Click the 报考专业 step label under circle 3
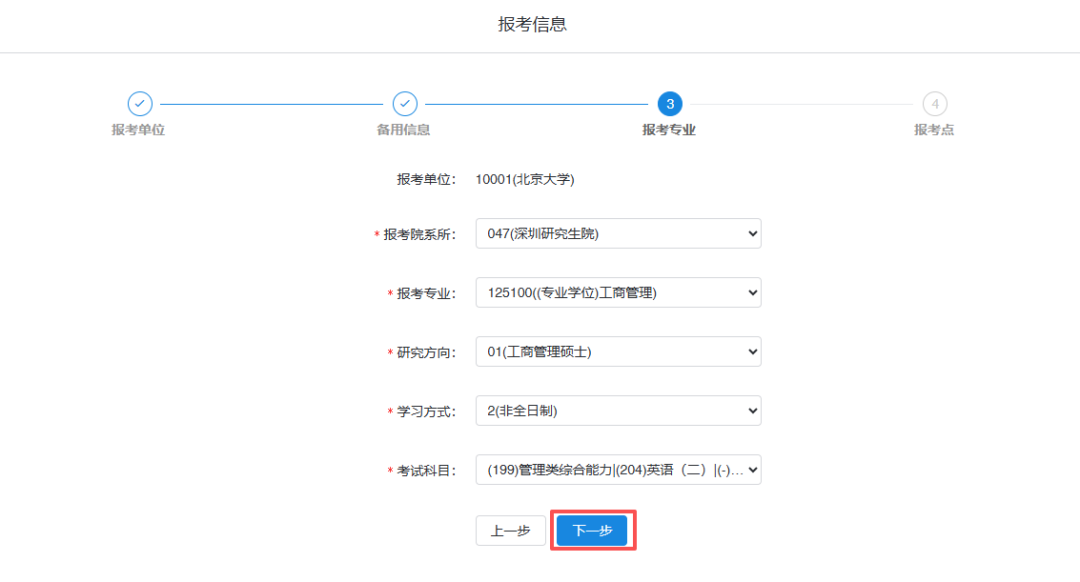Screen dimensions: 1080x582 [x=669, y=130]
